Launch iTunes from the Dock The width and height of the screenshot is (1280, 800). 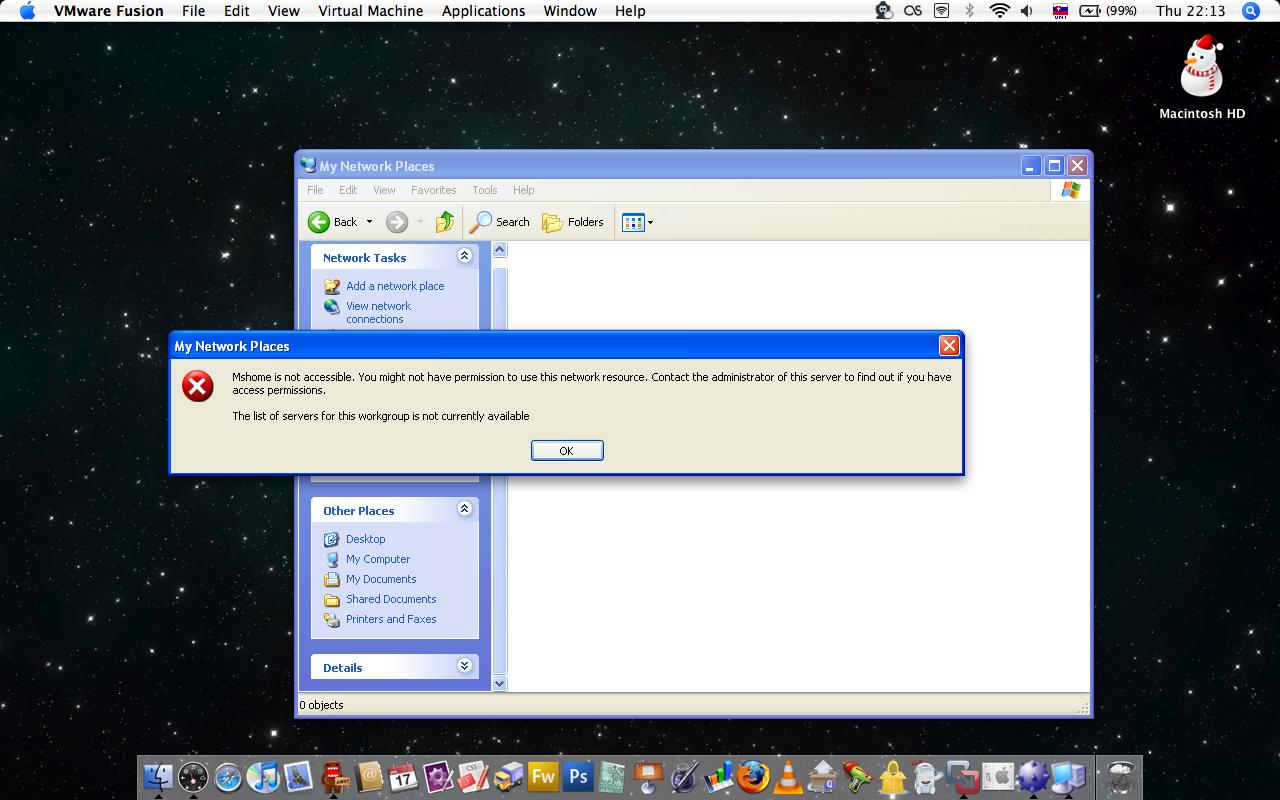(x=263, y=776)
